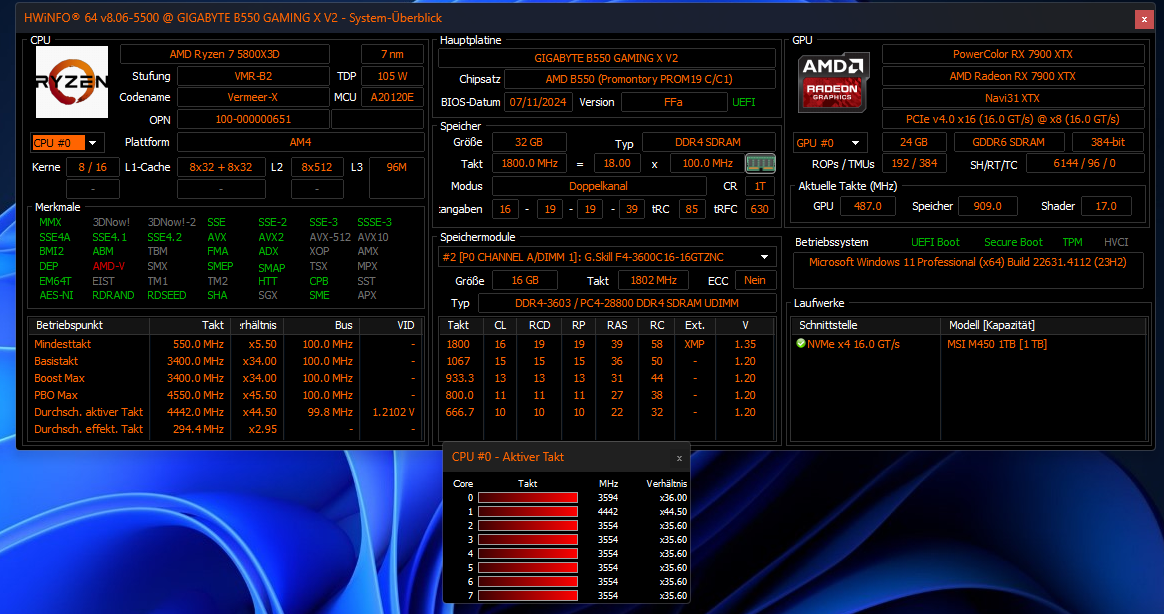Screen dimensions: 1164x614
Task: Click the Secure Boot indicator
Action: click(x=1013, y=242)
